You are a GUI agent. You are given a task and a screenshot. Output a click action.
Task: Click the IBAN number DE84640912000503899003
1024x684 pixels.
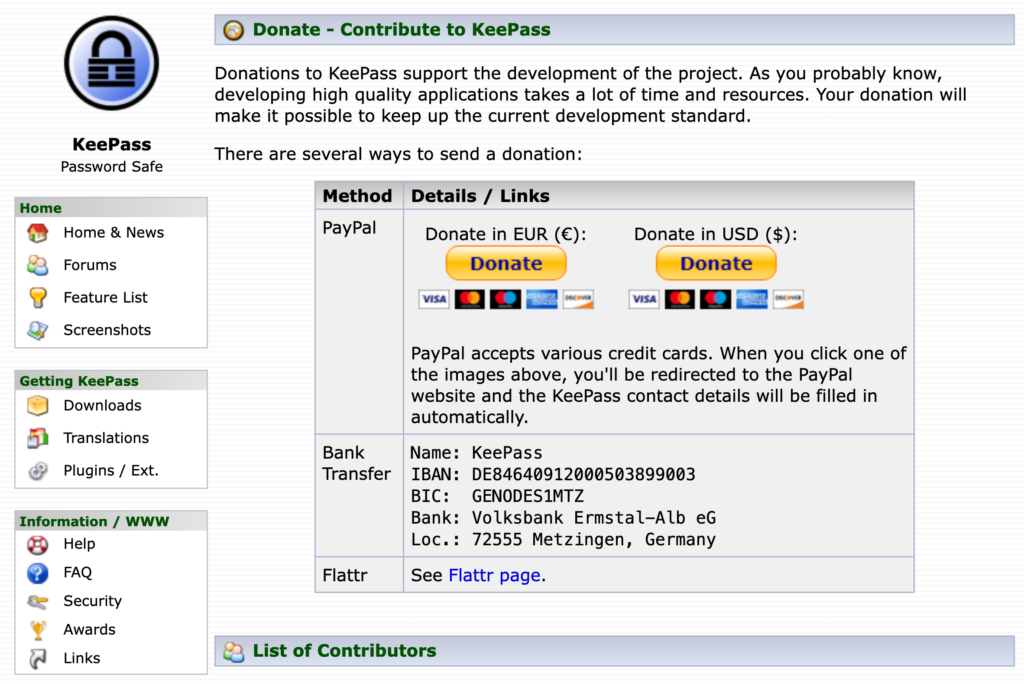pyautogui.click(x=584, y=475)
